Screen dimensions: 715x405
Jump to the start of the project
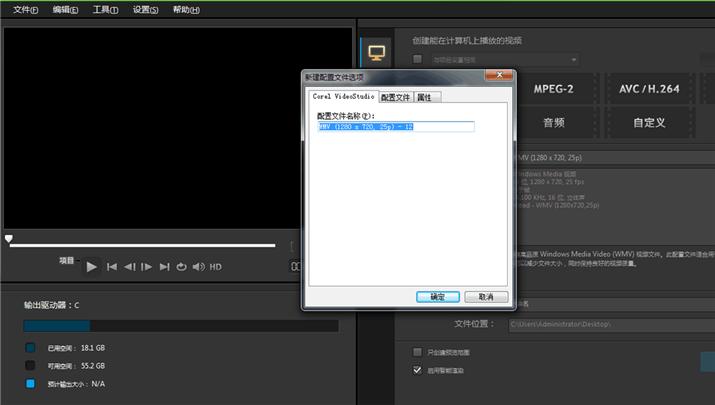coord(112,266)
